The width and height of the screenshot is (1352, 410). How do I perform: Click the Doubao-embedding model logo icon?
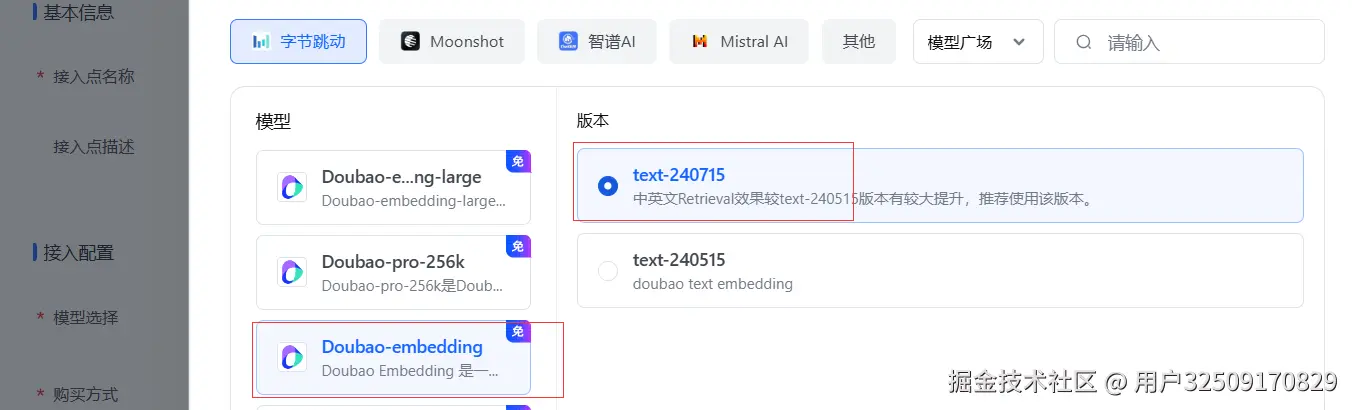click(x=292, y=357)
